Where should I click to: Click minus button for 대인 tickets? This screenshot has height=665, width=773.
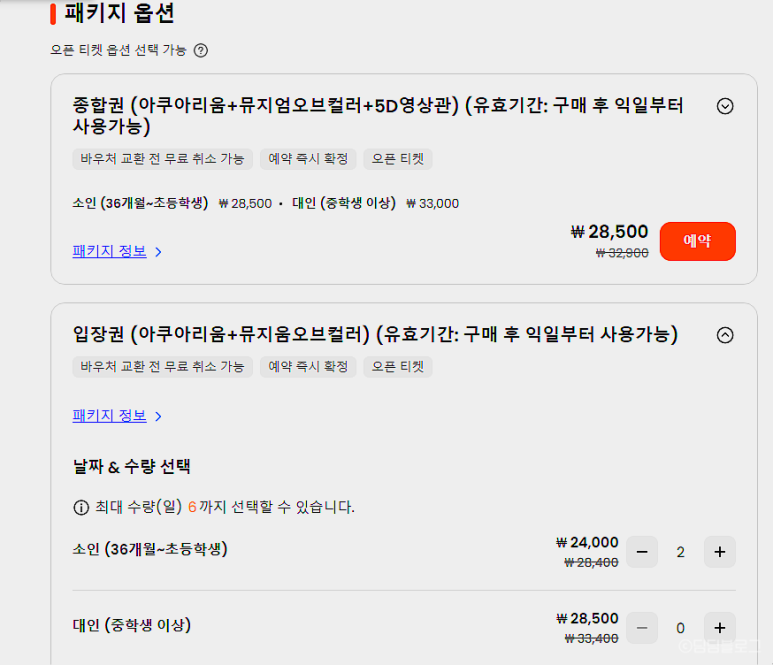coord(642,628)
